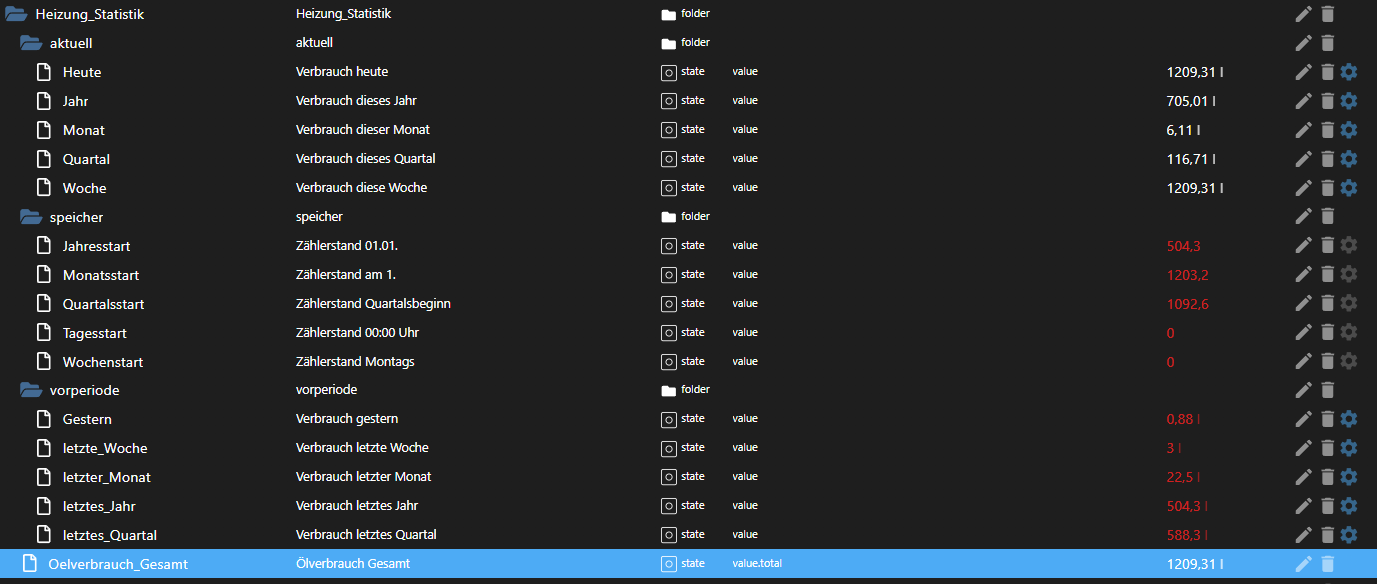Click the red value 1092,6 of Quartalsstart
Screen dimensions: 1377x584
[1187, 303]
